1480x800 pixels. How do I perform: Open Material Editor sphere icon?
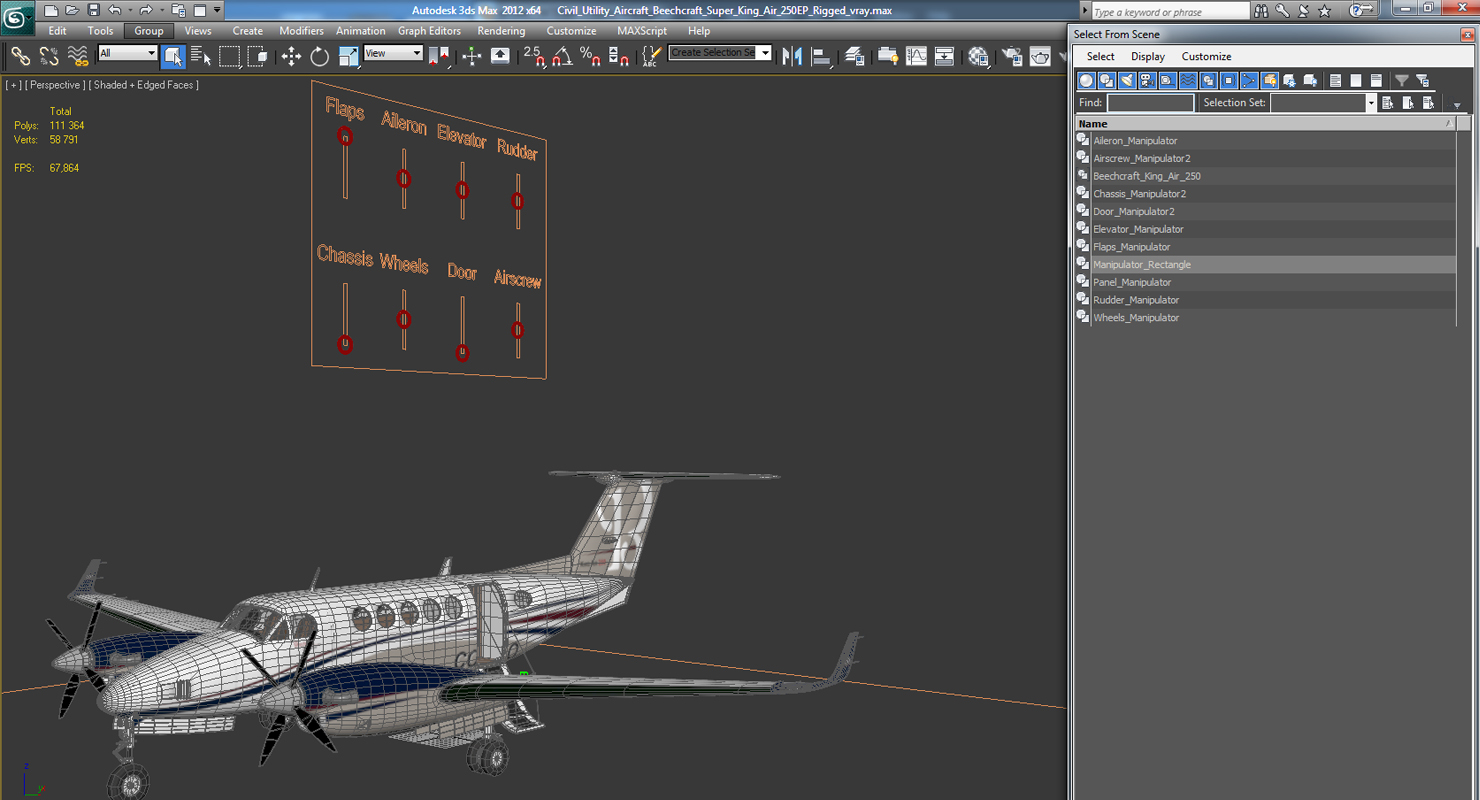point(978,56)
